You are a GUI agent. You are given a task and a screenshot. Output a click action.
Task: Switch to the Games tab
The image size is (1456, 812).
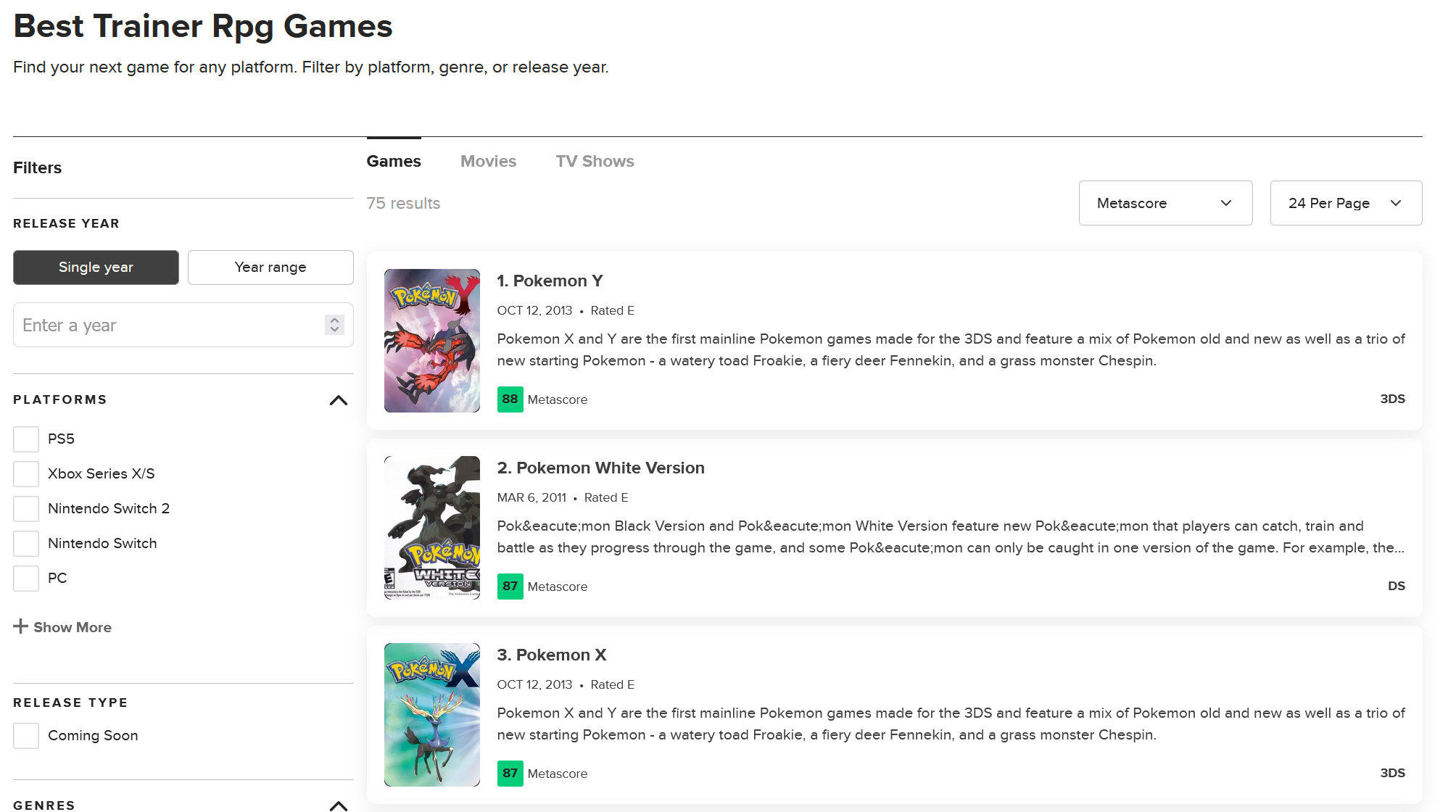(394, 161)
